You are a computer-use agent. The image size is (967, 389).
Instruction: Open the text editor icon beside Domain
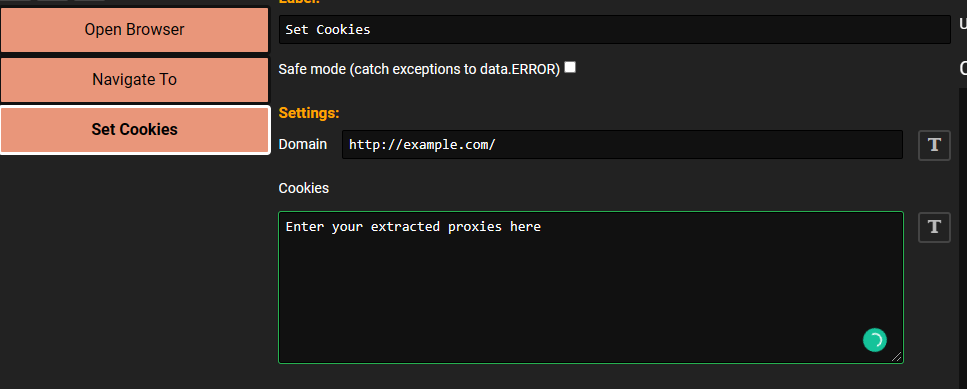pos(934,145)
